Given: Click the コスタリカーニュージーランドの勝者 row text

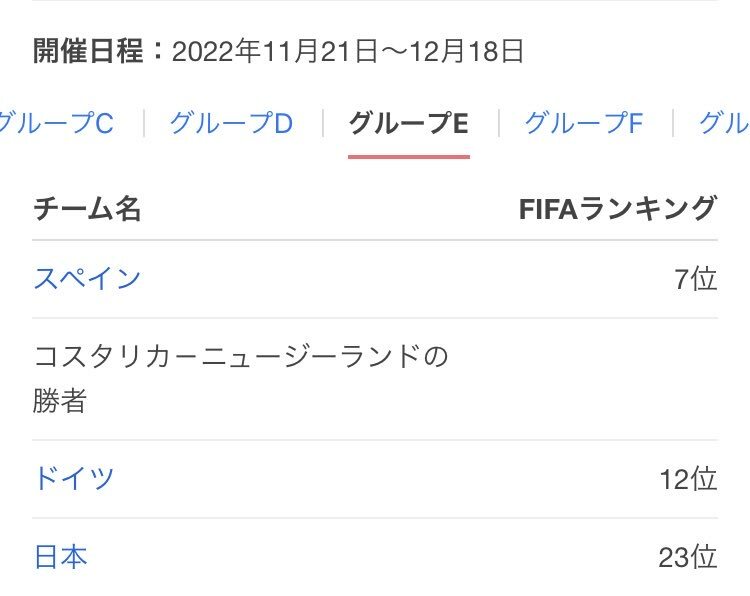Looking at the screenshot, I should coord(241,378).
